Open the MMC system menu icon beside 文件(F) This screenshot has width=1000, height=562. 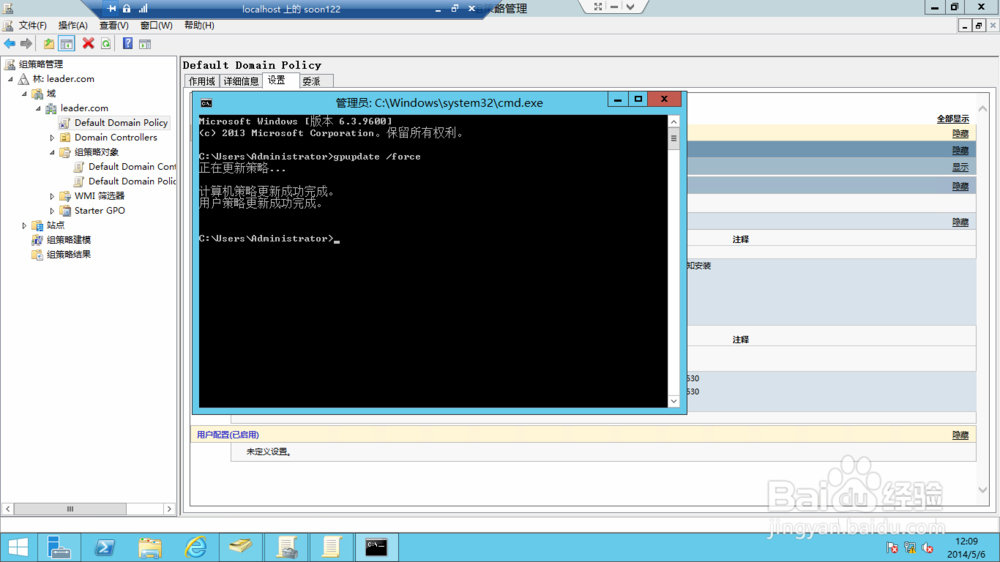pyautogui.click(x=8, y=26)
